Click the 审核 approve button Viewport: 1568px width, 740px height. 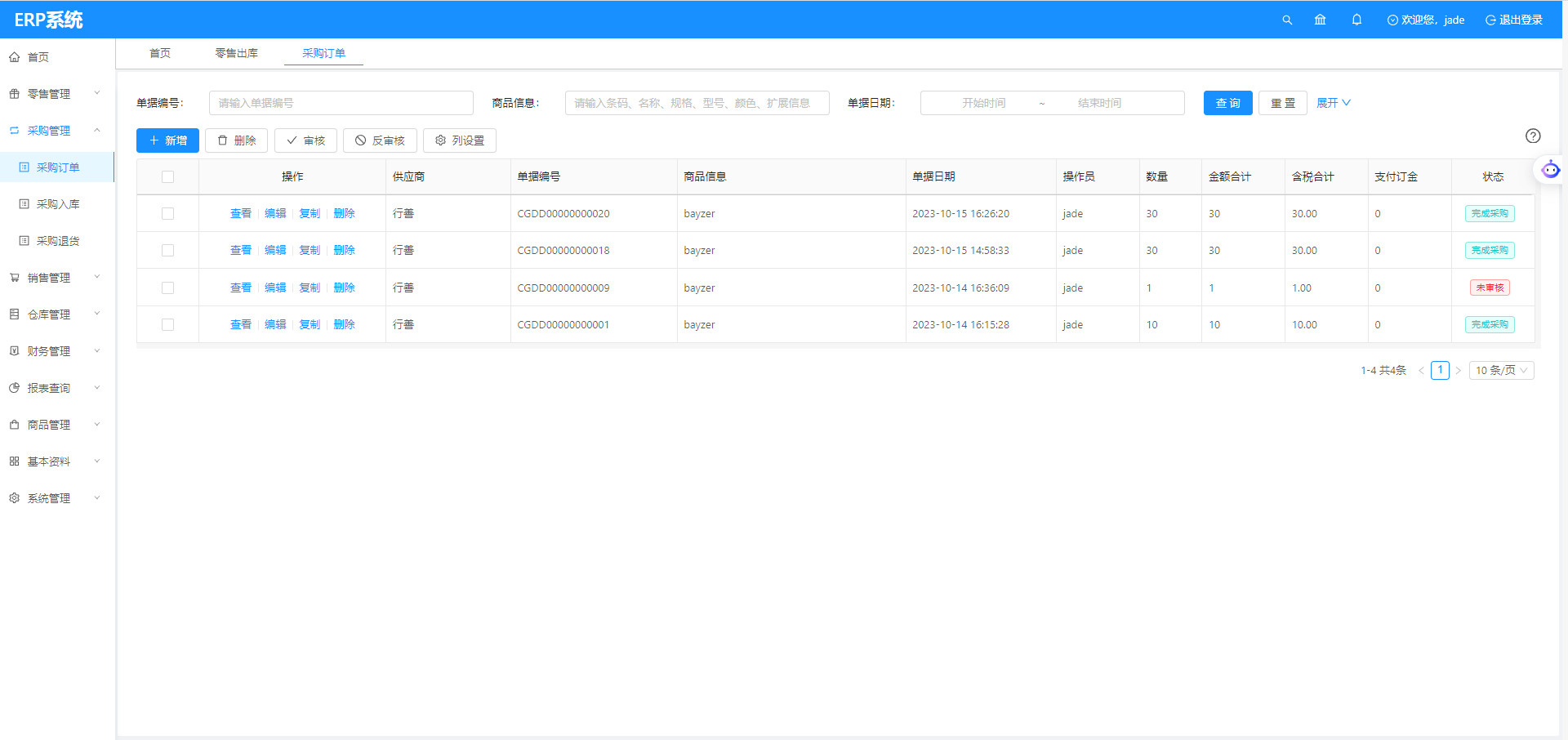click(305, 140)
